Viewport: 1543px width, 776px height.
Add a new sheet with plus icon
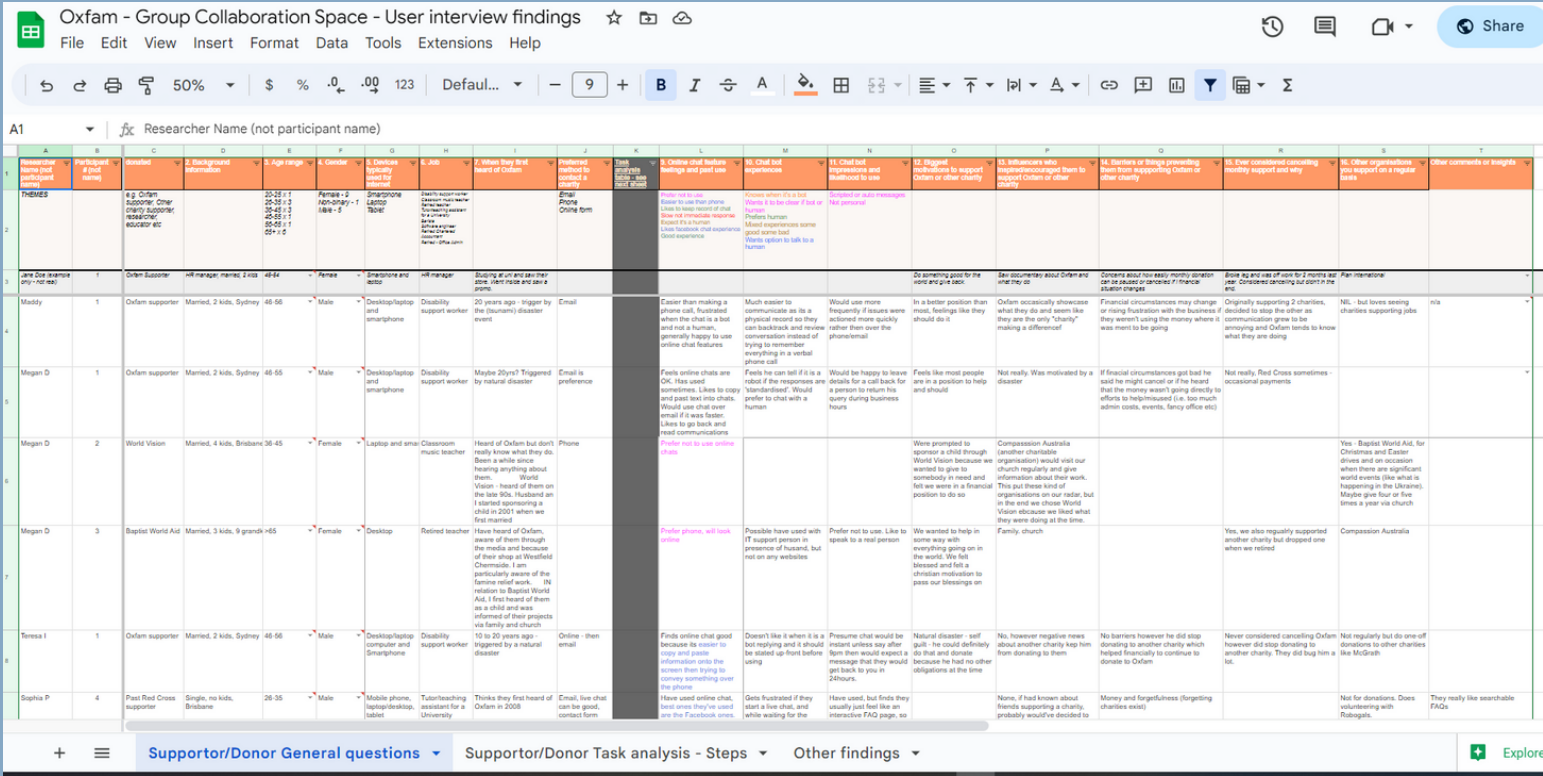pos(59,753)
